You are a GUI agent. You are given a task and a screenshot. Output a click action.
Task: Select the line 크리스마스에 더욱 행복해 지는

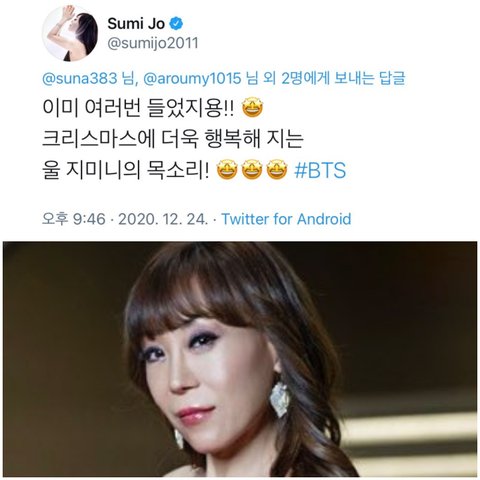pyautogui.click(x=173, y=139)
